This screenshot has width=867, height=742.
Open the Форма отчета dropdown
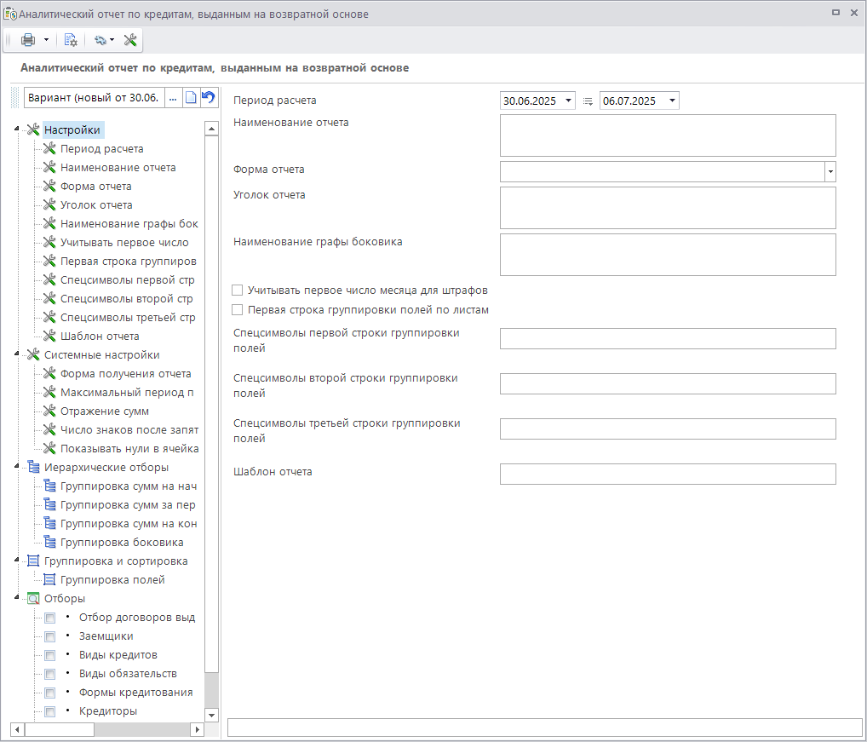pyautogui.click(x=830, y=172)
